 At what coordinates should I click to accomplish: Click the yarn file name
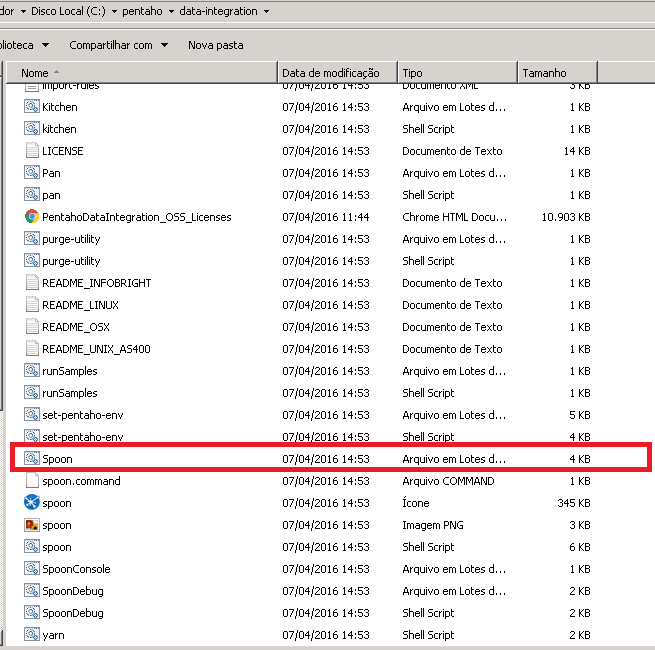[53, 635]
